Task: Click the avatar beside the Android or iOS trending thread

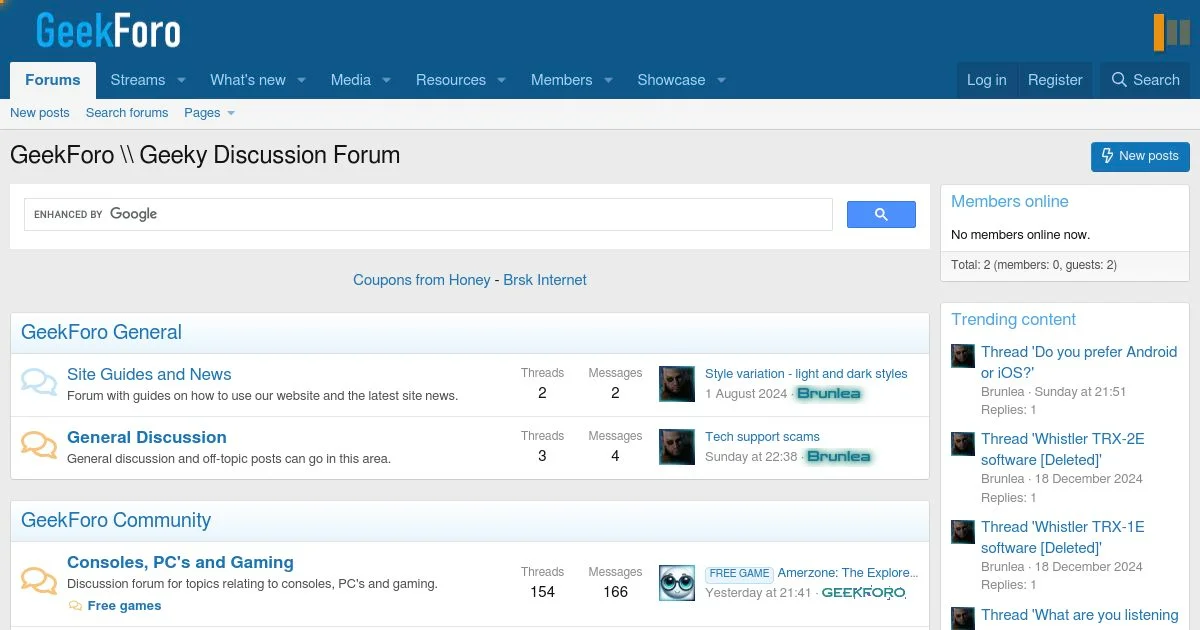Action: point(963,357)
